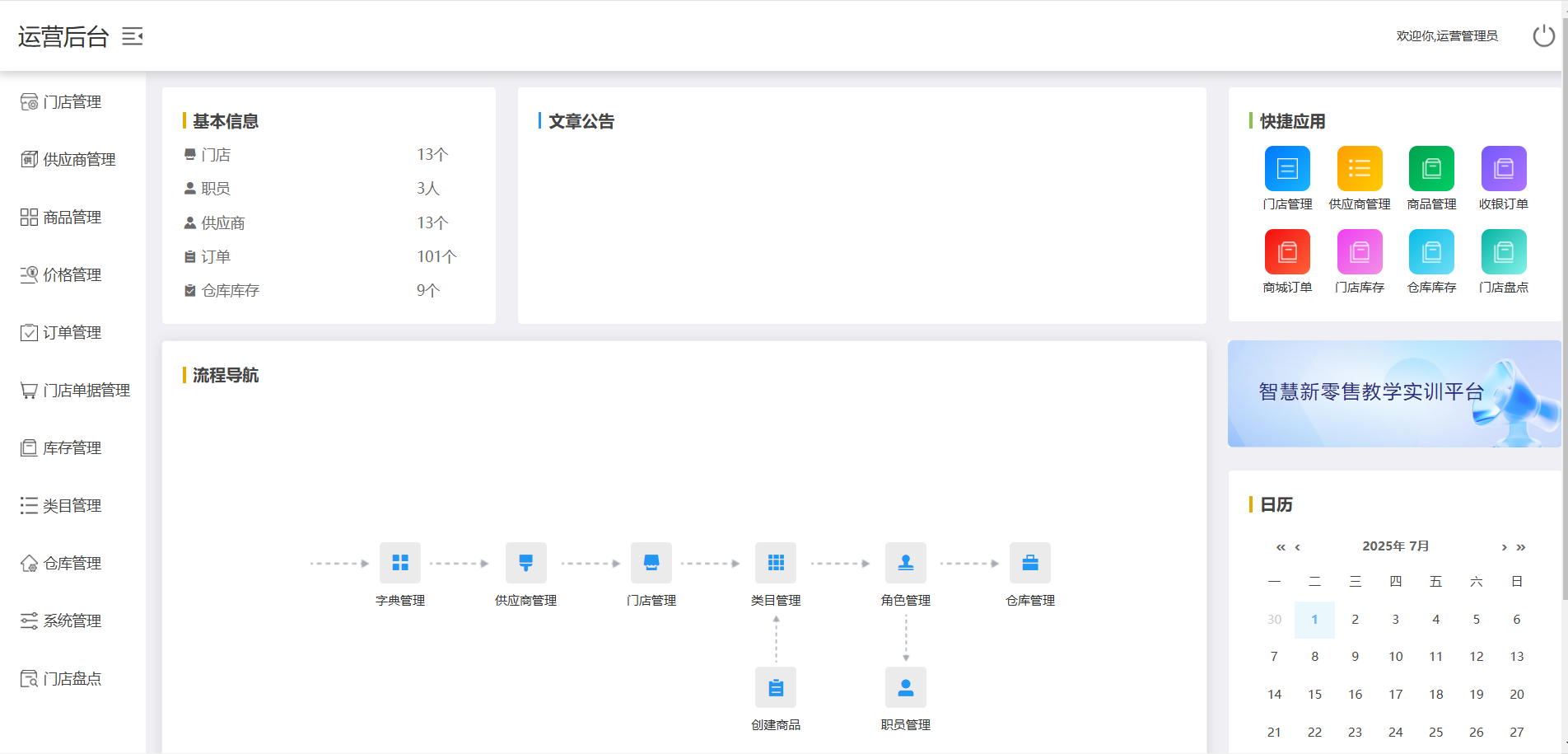Click the 职员管理 flow navigation icon
The height and width of the screenshot is (754, 1568).
[x=906, y=687]
